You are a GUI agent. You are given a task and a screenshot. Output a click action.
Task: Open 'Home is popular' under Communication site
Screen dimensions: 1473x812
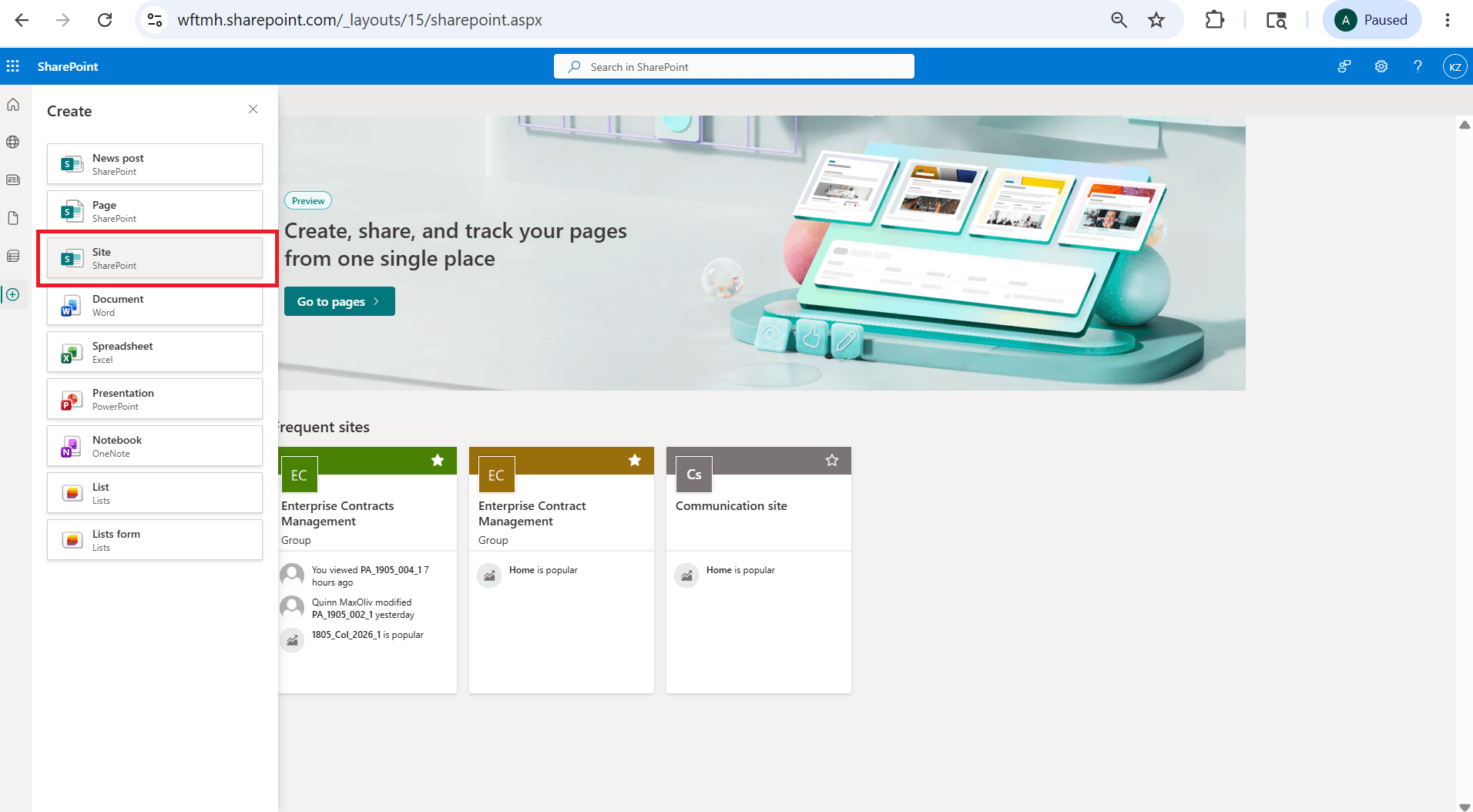click(740, 570)
